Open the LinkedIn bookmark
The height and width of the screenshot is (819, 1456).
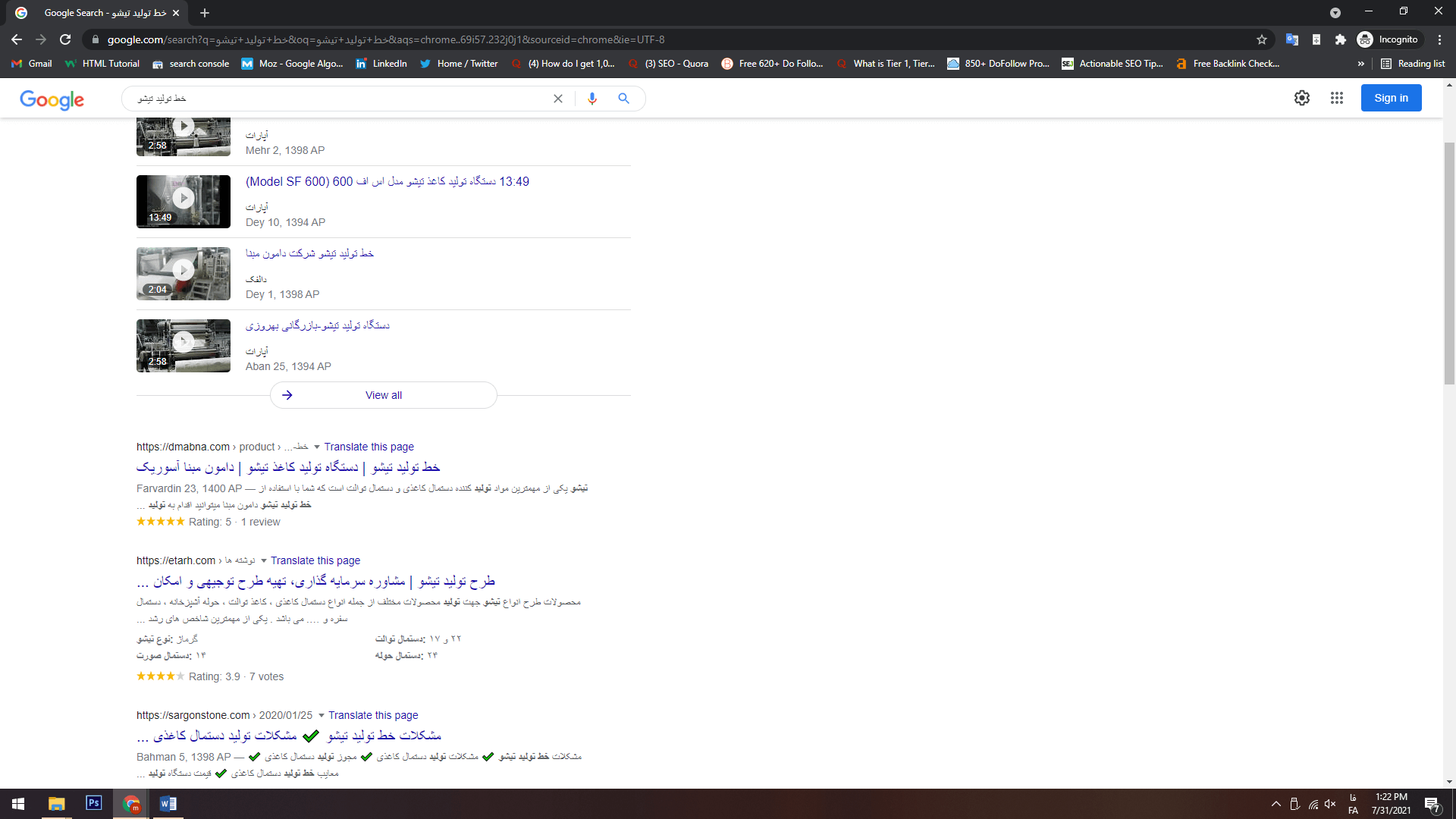381,64
